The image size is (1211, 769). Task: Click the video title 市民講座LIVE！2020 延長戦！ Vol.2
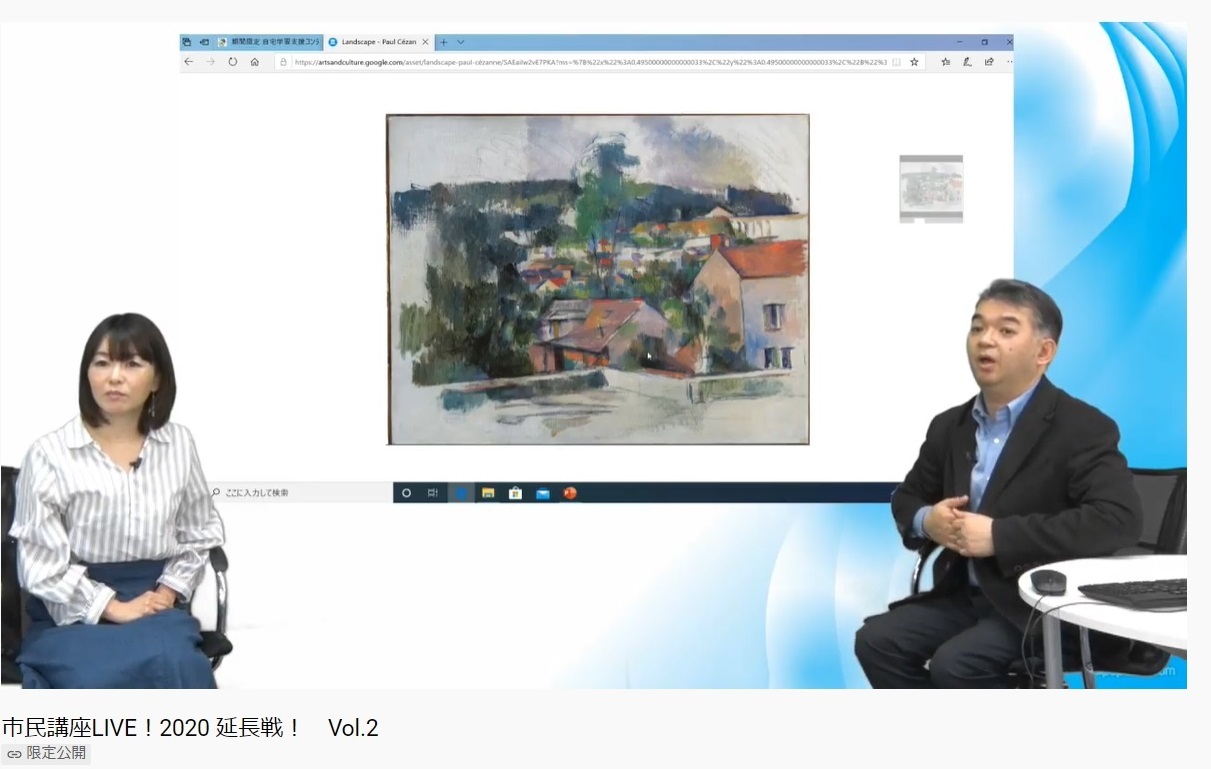point(190,728)
